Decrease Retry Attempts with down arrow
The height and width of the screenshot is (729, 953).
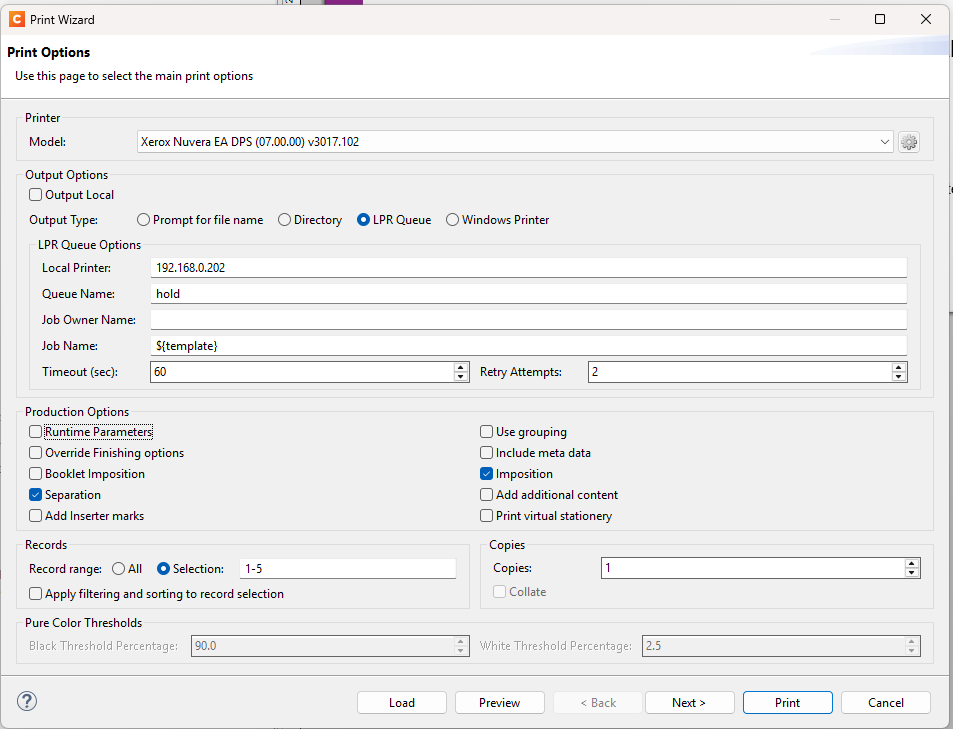898,377
